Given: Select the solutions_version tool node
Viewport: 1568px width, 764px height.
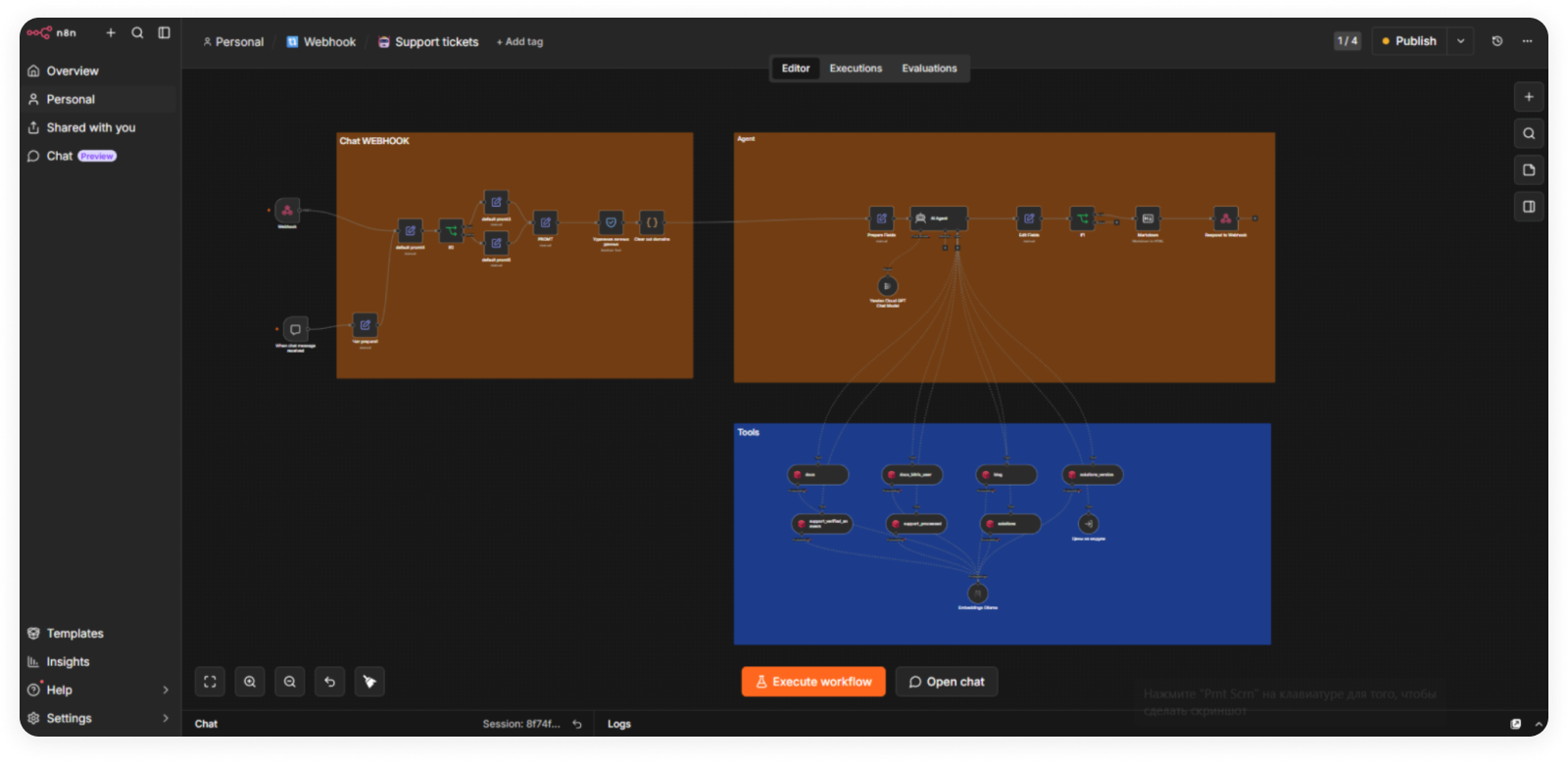Looking at the screenshot, I should (x=1093, y=475).
